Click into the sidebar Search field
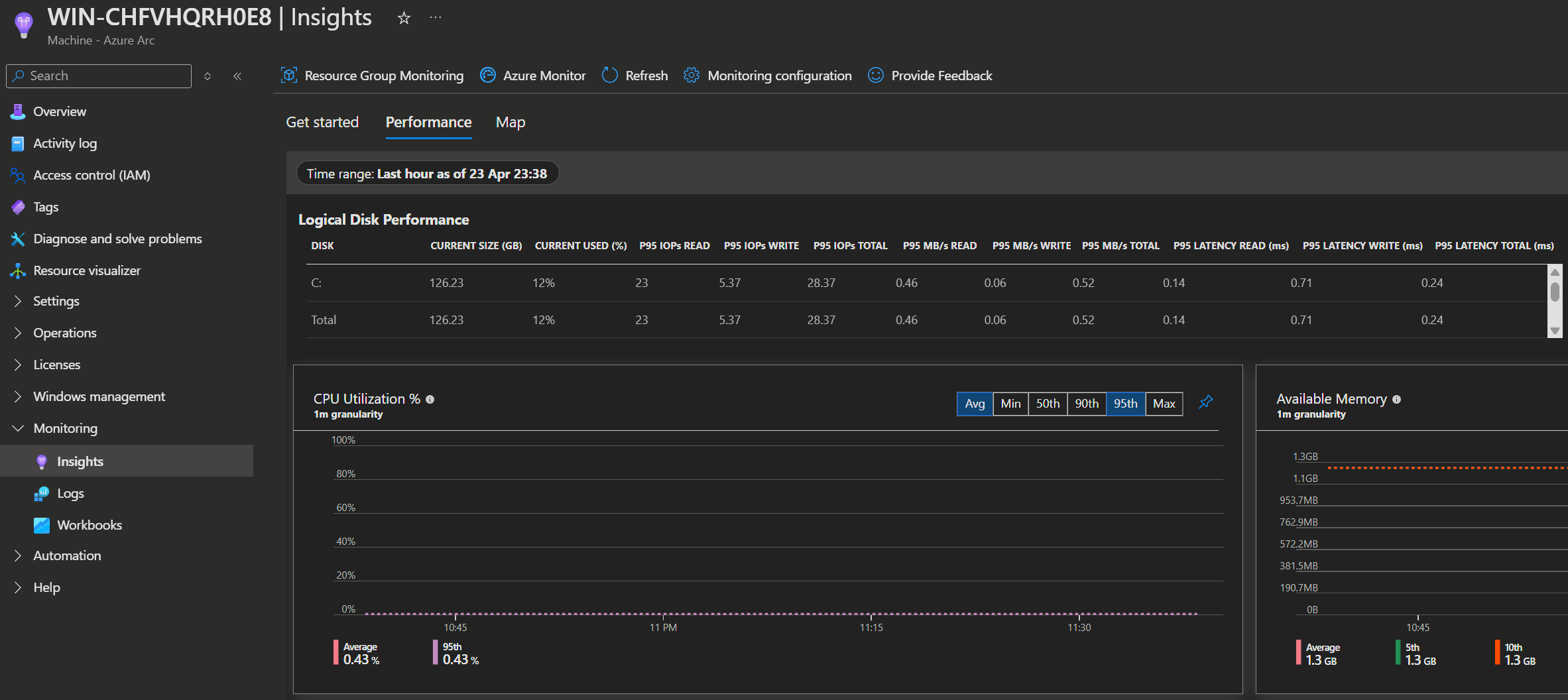This screenshot has width=1568, height=700. pos(99,76)
